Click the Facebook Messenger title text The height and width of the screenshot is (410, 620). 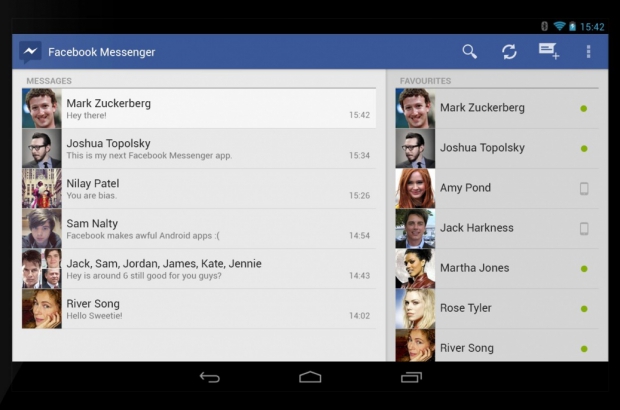coord(102,52)
